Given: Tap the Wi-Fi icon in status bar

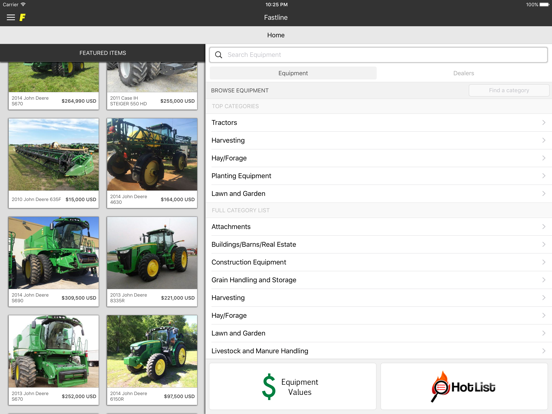Looking at the screenshot, I should [x=23, y=5].
